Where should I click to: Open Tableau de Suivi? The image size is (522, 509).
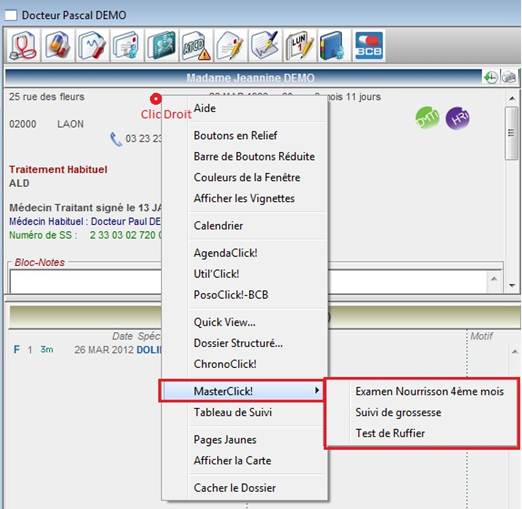coord(233,412)
